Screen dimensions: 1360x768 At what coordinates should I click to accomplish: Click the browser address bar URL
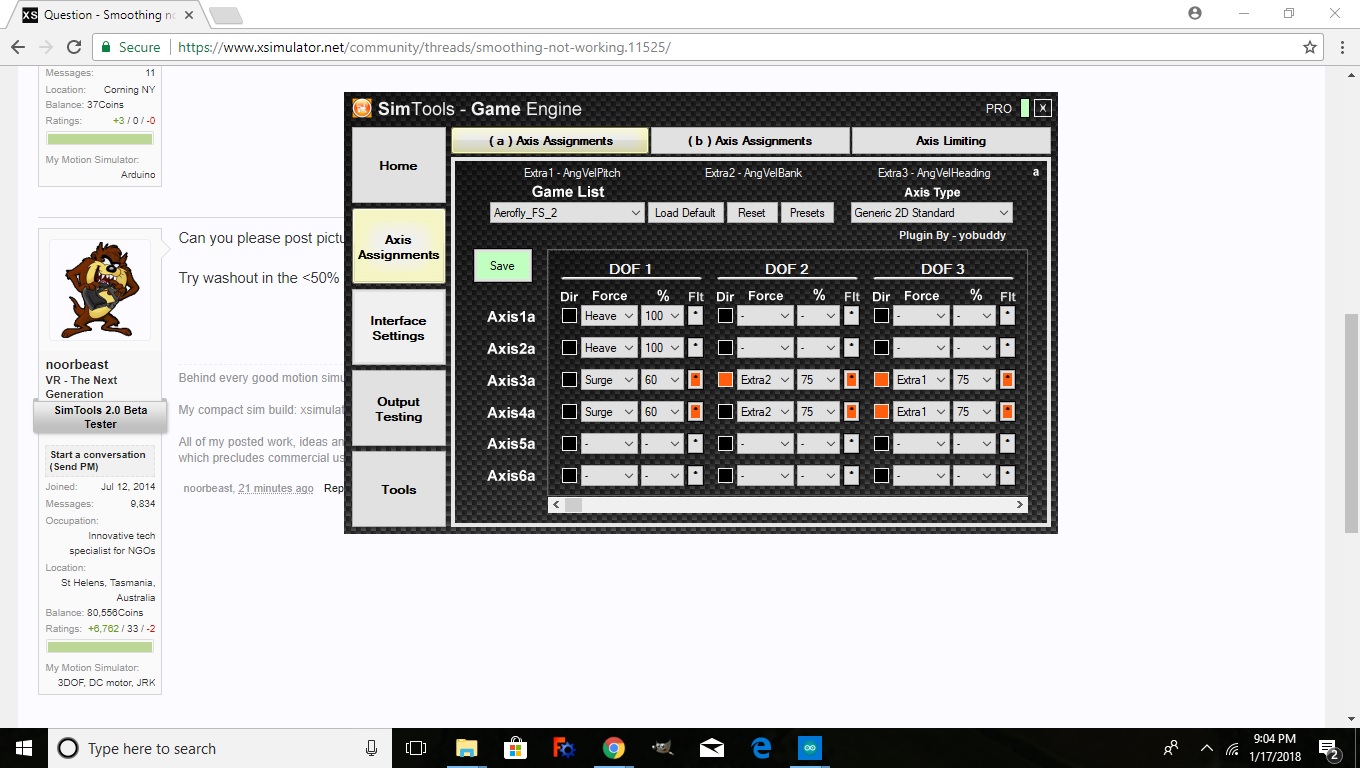[x=423, y=47]
